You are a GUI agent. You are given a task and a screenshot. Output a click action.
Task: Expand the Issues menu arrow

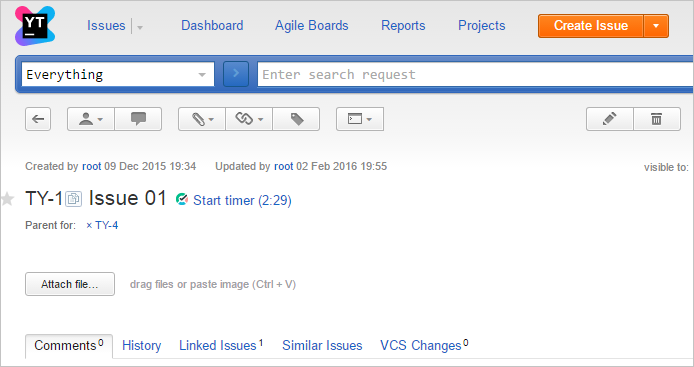pyautogui.click(x=140, y=27)
